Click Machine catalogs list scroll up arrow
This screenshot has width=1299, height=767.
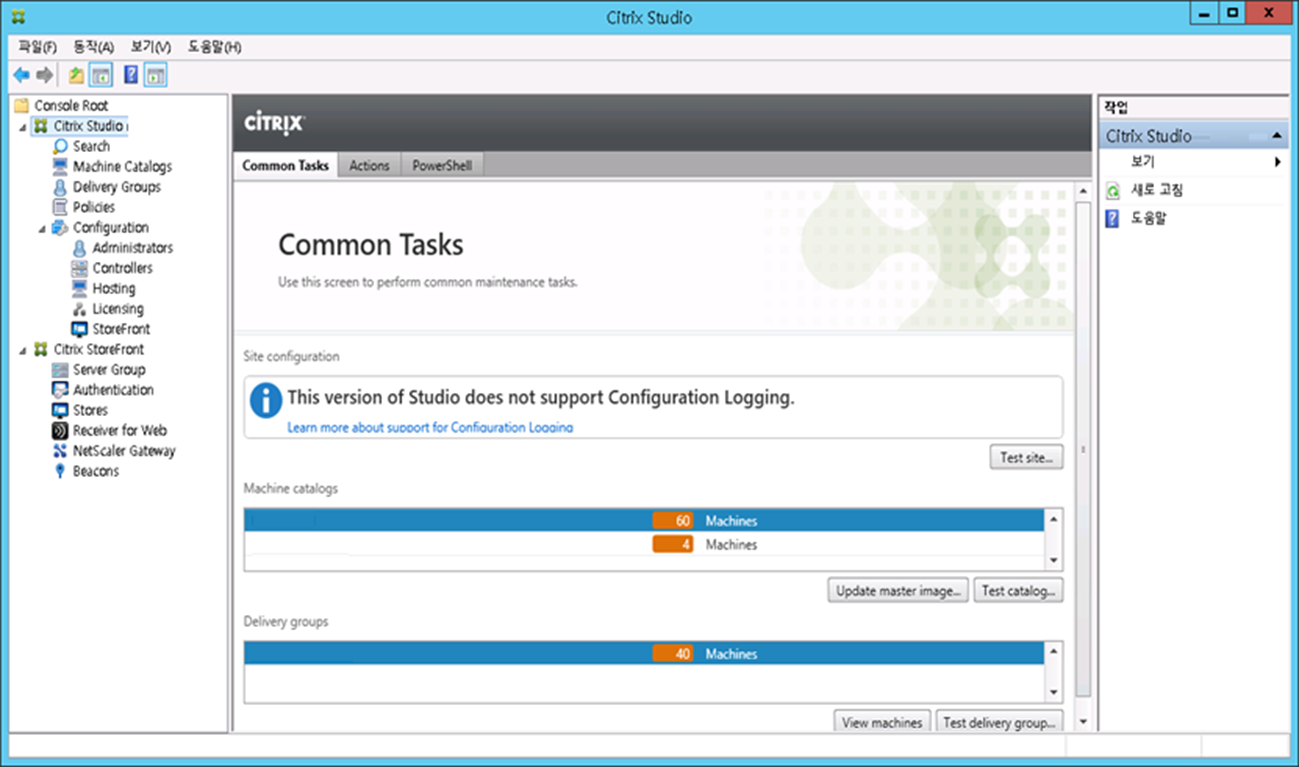pyautogui.click(x=1053, y=519)
